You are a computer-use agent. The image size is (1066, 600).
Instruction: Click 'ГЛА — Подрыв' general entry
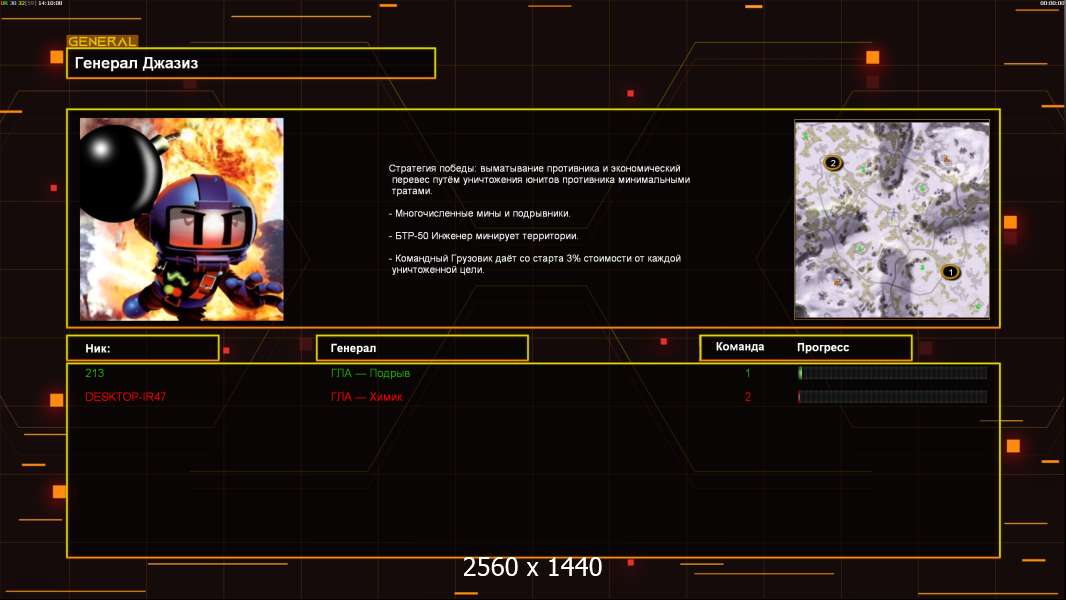pyautogui.click(x=371, y=373)
